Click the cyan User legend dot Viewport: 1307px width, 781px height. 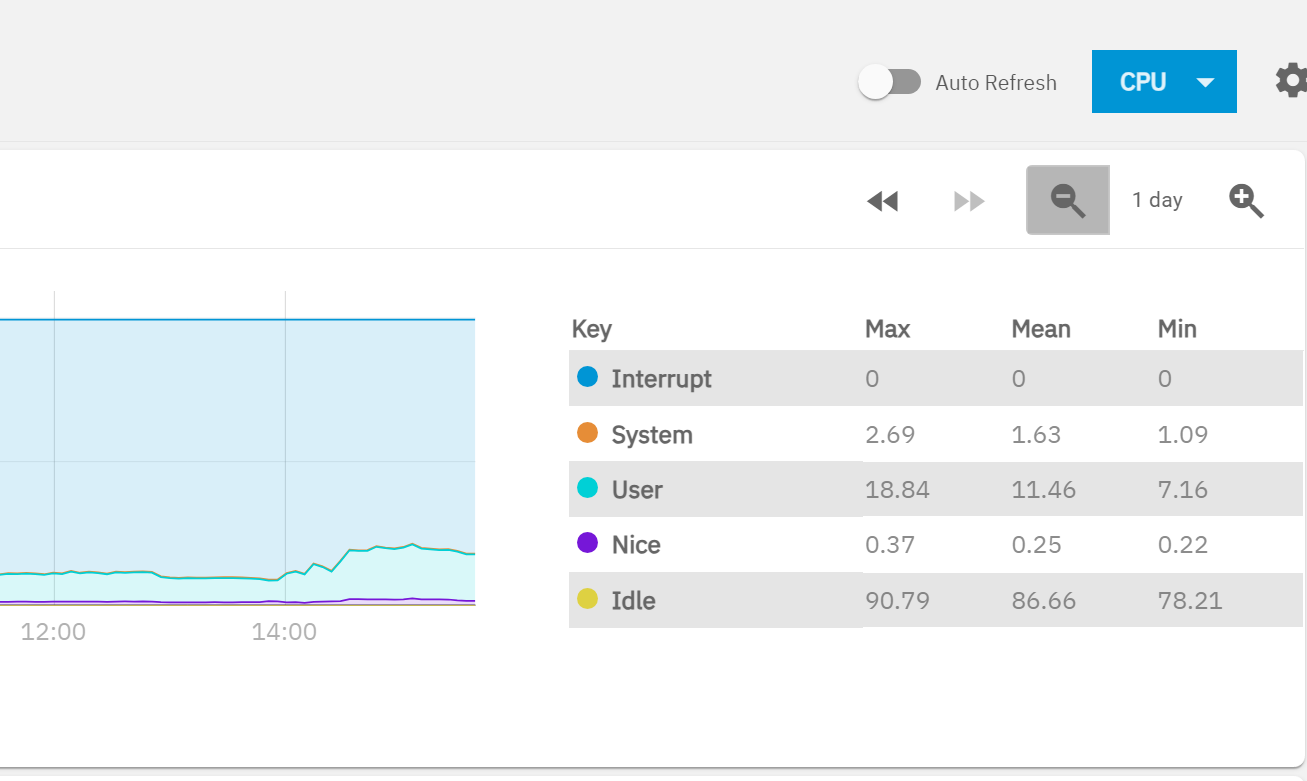[x=588, y=488]
